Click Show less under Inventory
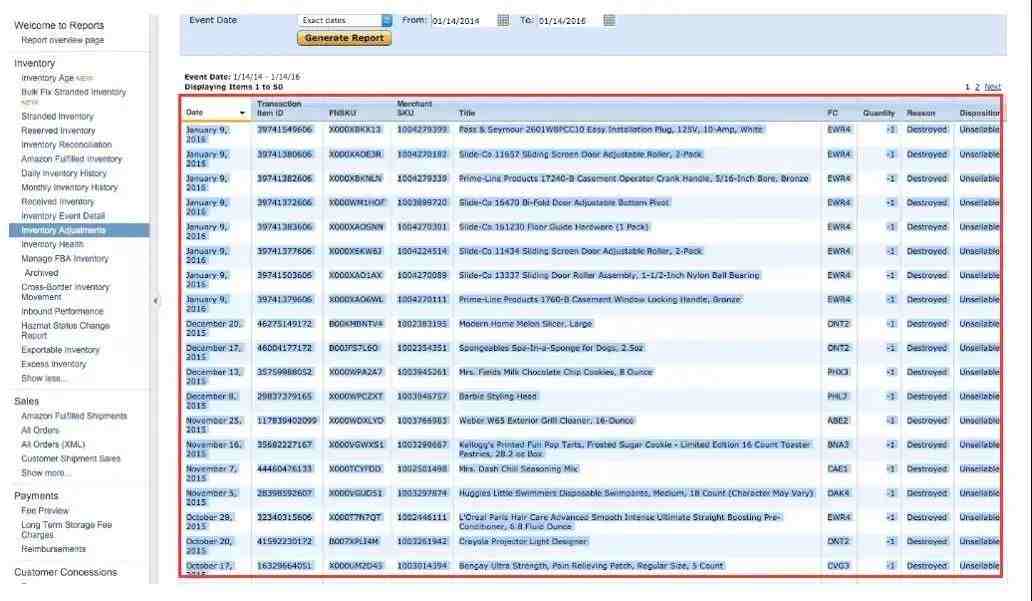 point(44,379)
